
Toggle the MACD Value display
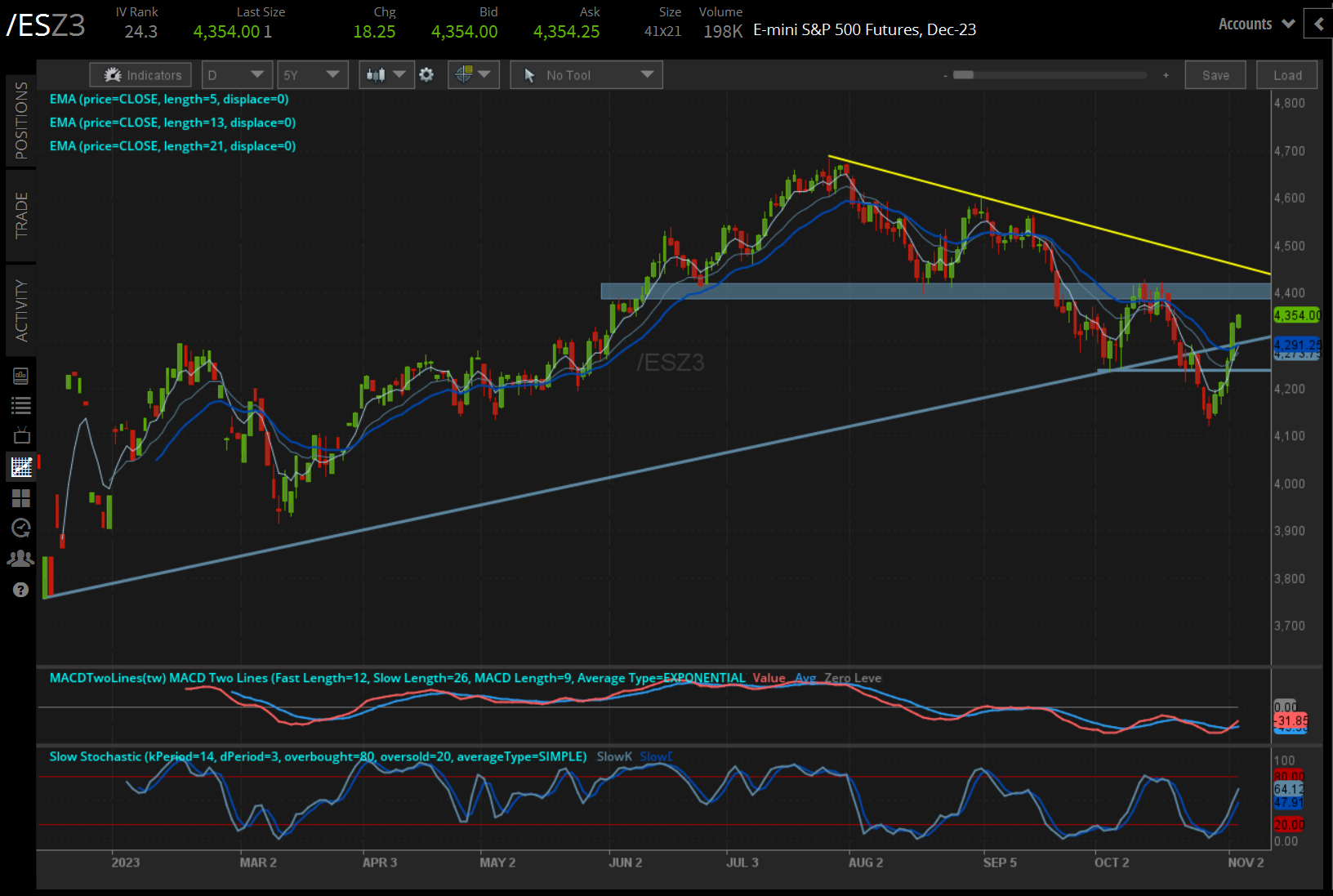click(769, 678)
